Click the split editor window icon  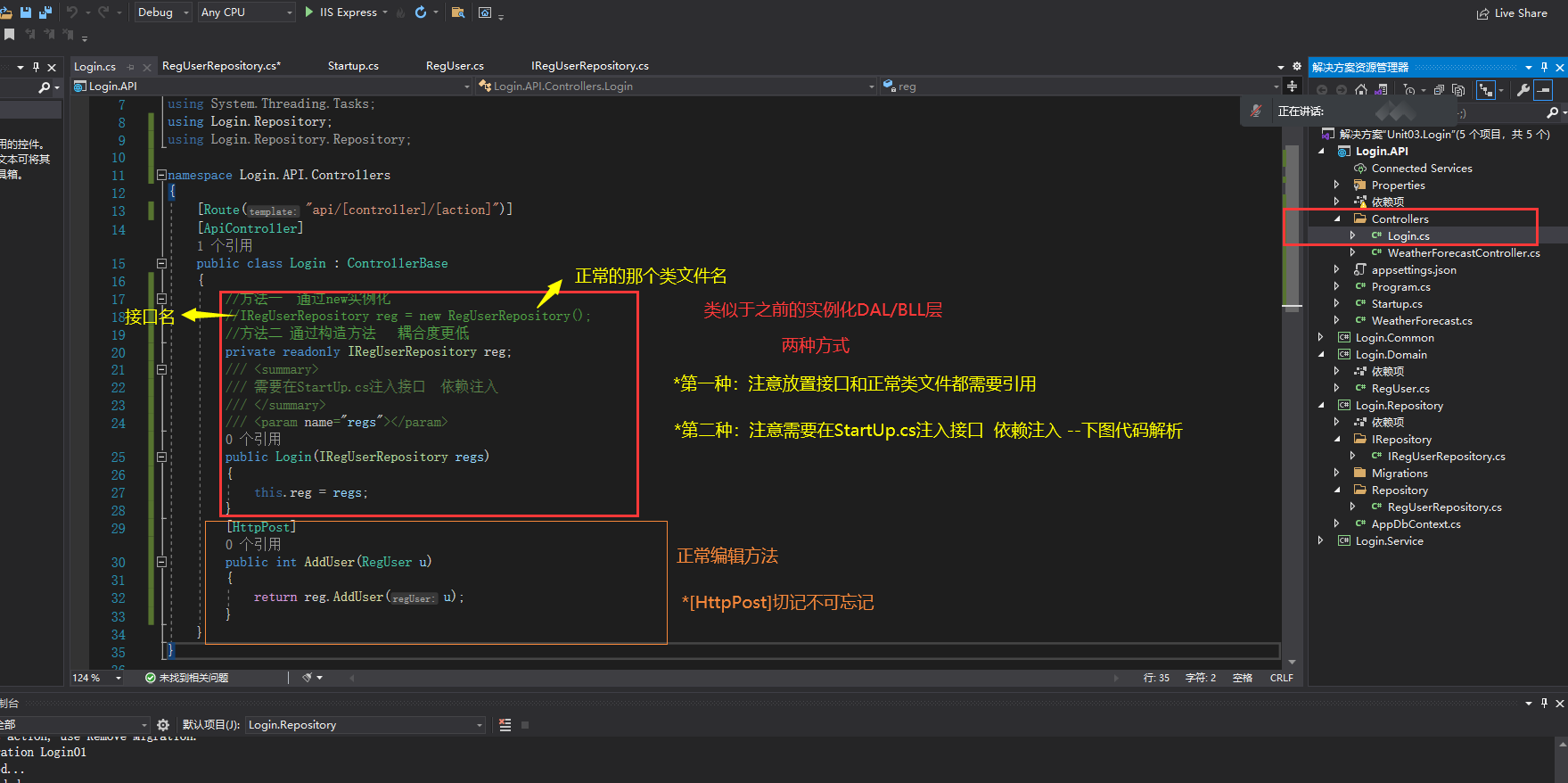[x=1292, y=86]
